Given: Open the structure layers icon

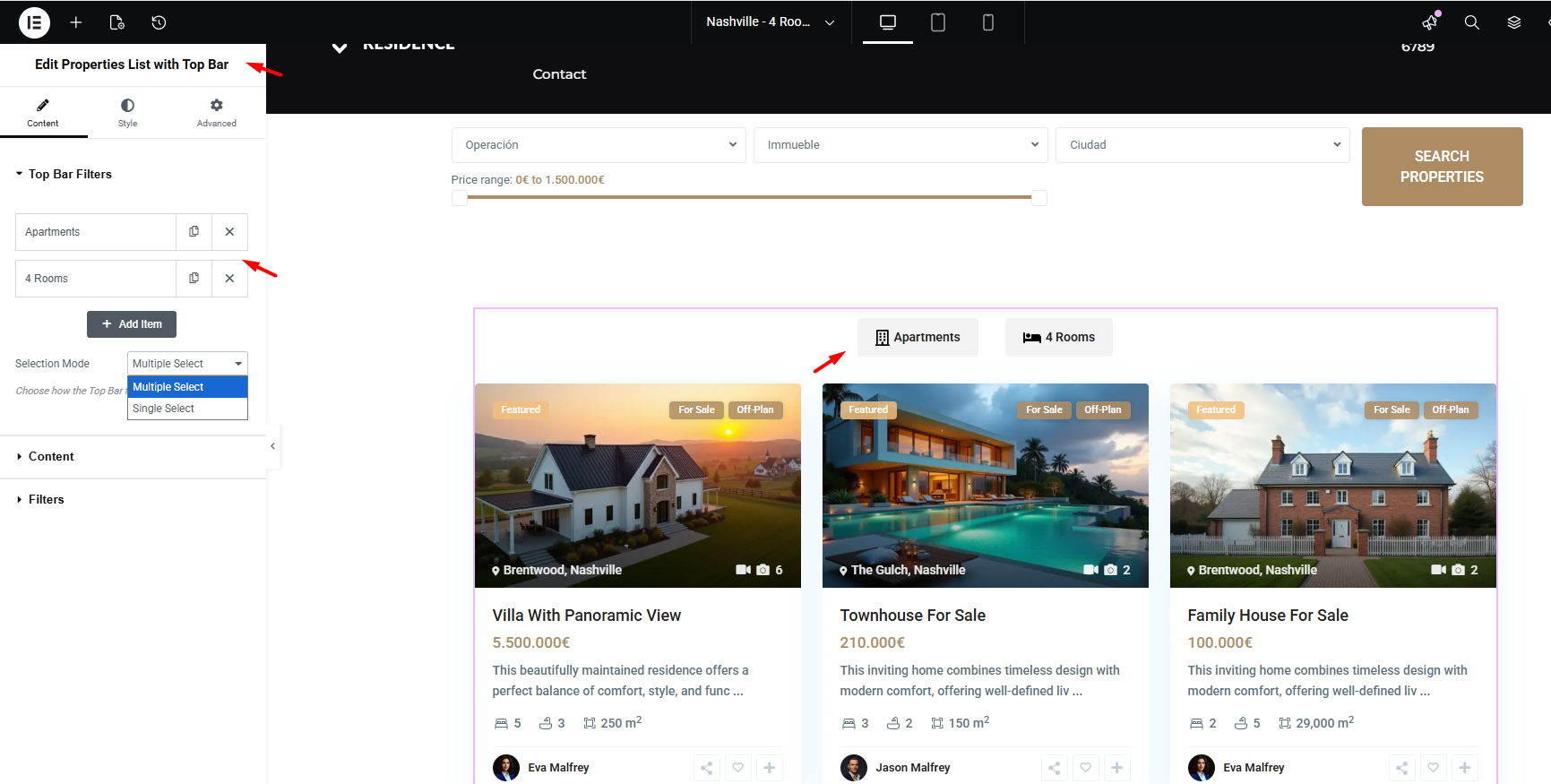Looking at the screenshot, I should (x=1513, y=22).
